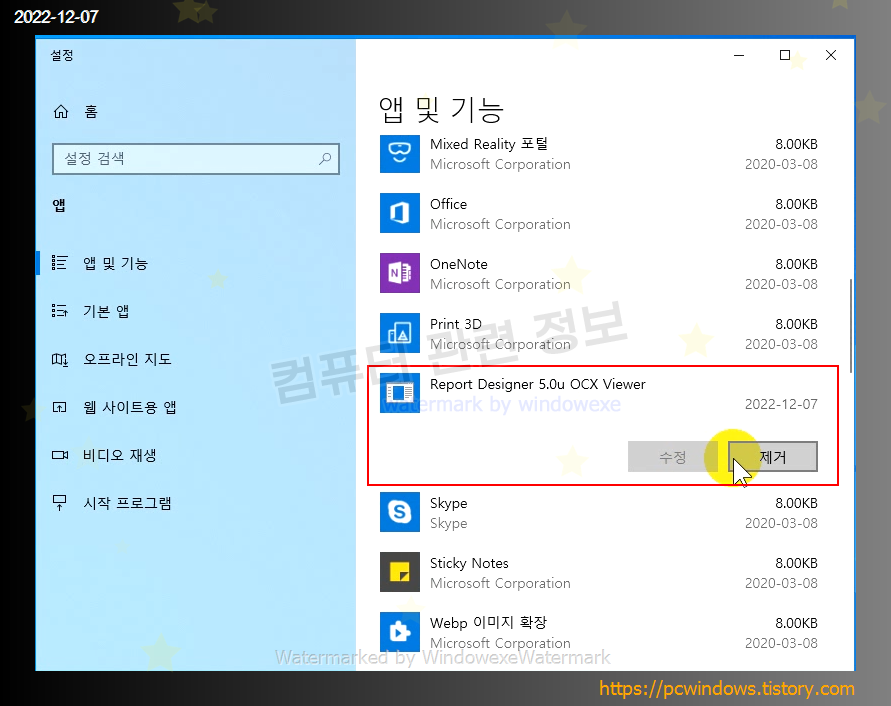Select the Mixed Reality 포털 app name
This screenshot has width=891, height=706.
click(x=489, y=144)
